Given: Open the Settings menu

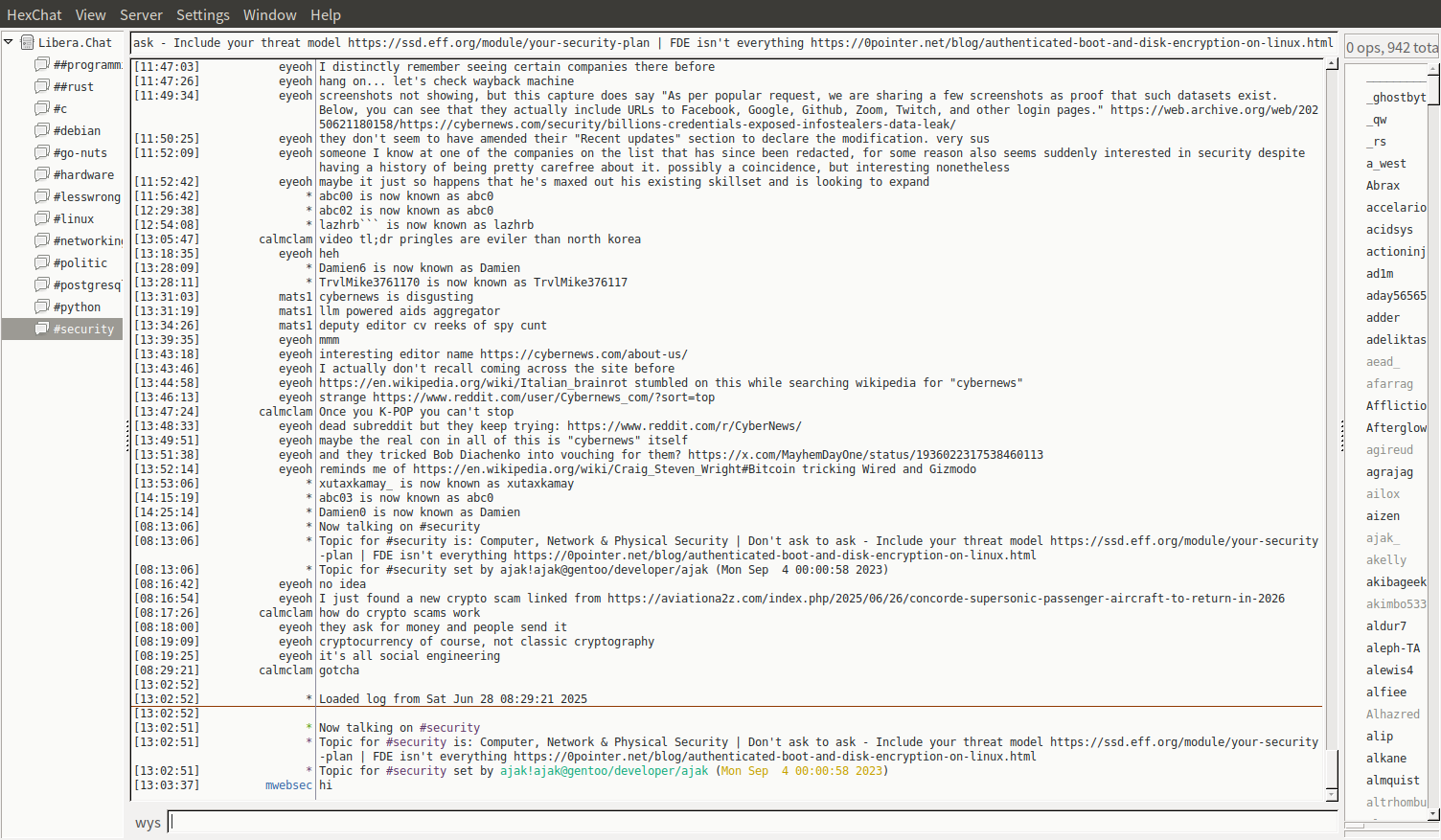Looking at the screenshot, I should 202,14.
